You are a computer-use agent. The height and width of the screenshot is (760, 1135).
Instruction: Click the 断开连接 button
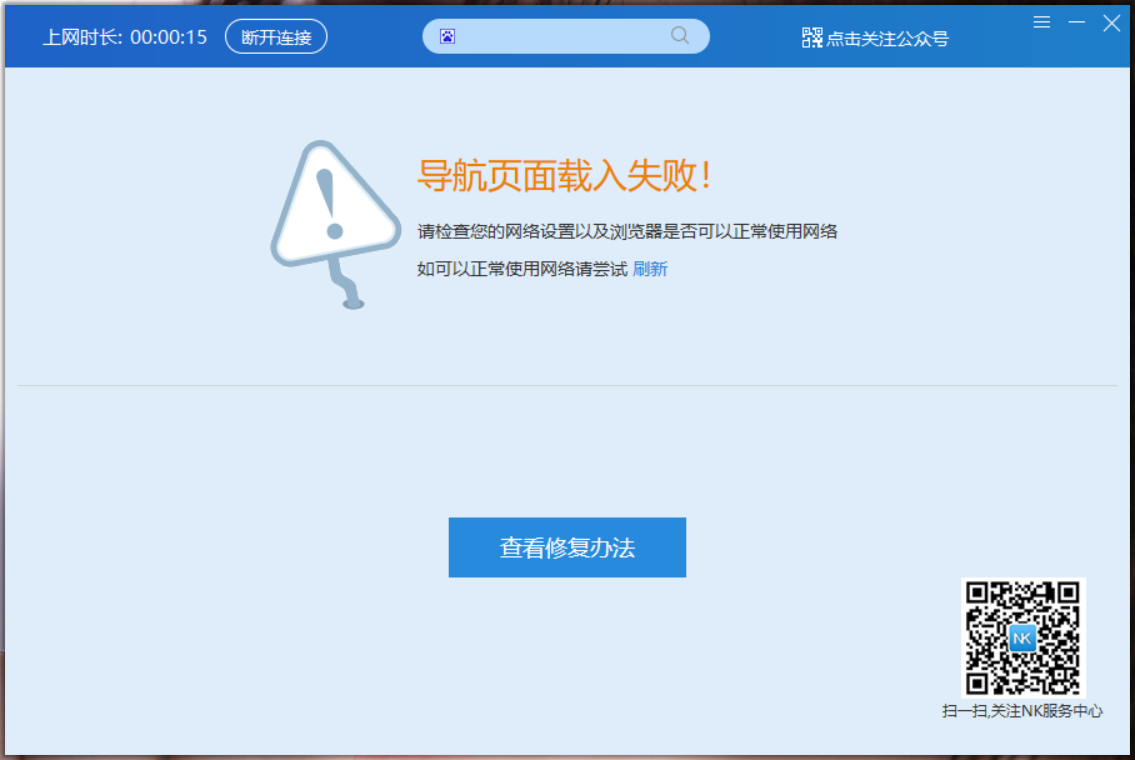pyautogui.click(x=276, y=37)
